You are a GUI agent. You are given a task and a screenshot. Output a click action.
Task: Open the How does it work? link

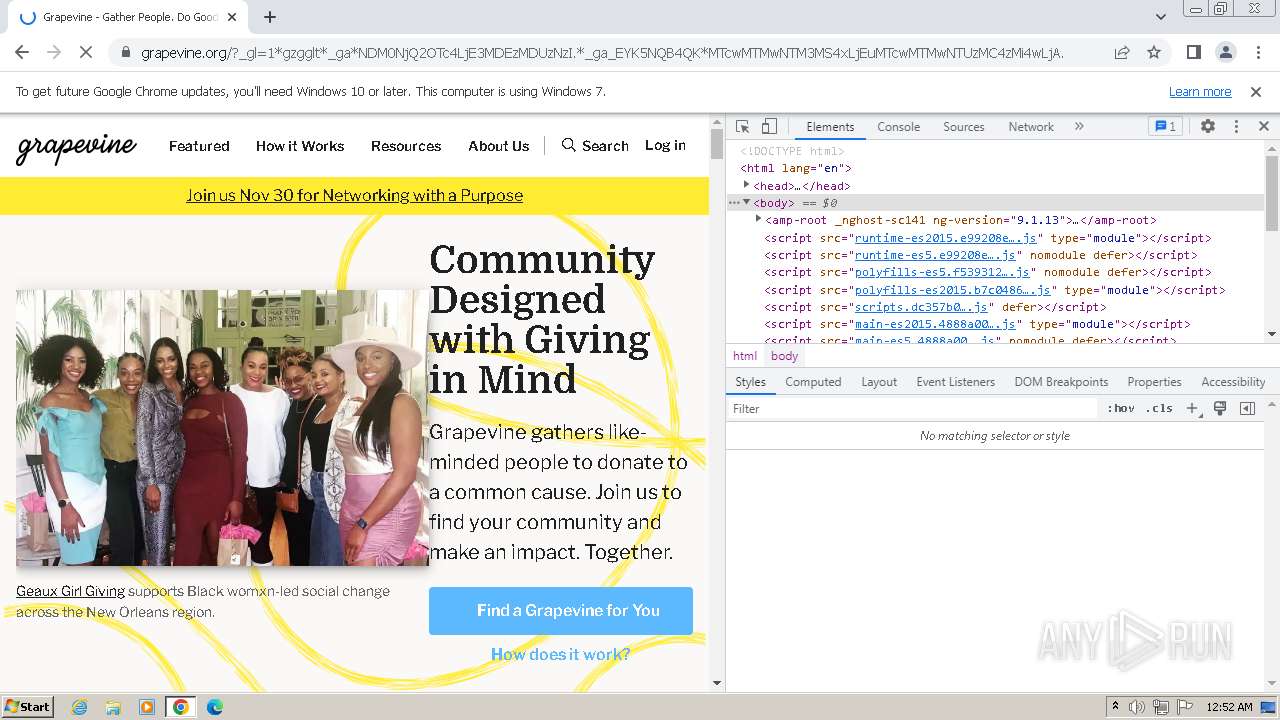click(x=560, y=654)
